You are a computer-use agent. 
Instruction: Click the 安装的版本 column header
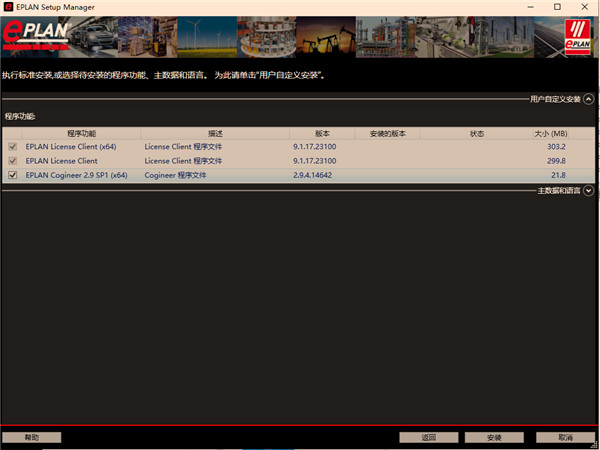pos(388,134)
